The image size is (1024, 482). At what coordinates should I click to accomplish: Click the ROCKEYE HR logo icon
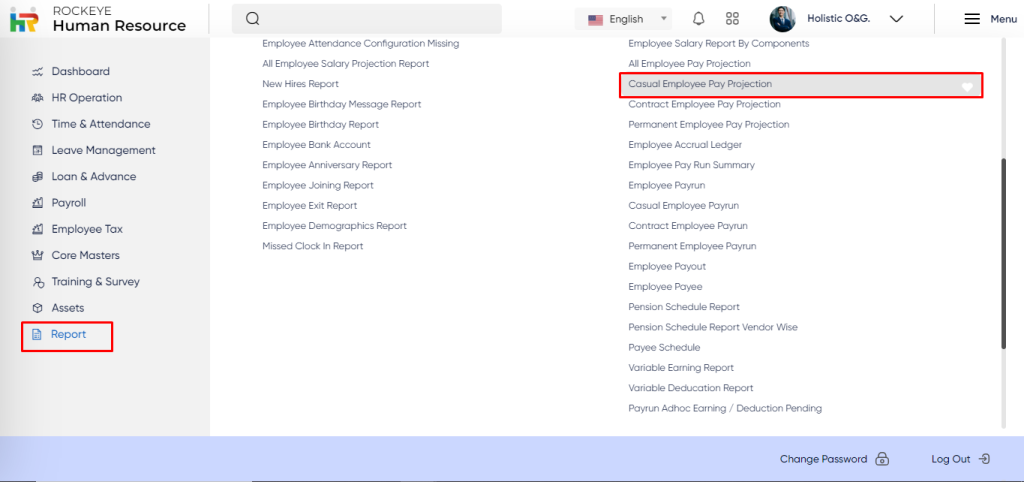24,20
